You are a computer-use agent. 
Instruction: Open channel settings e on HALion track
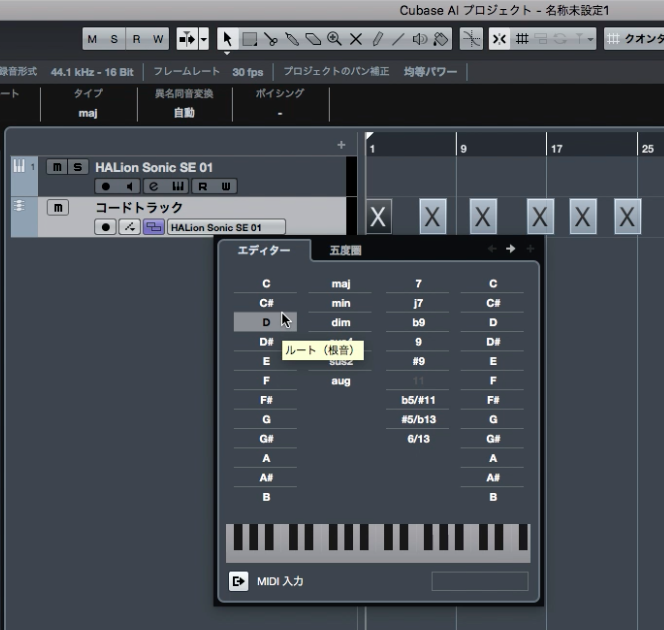click(154, 186)
